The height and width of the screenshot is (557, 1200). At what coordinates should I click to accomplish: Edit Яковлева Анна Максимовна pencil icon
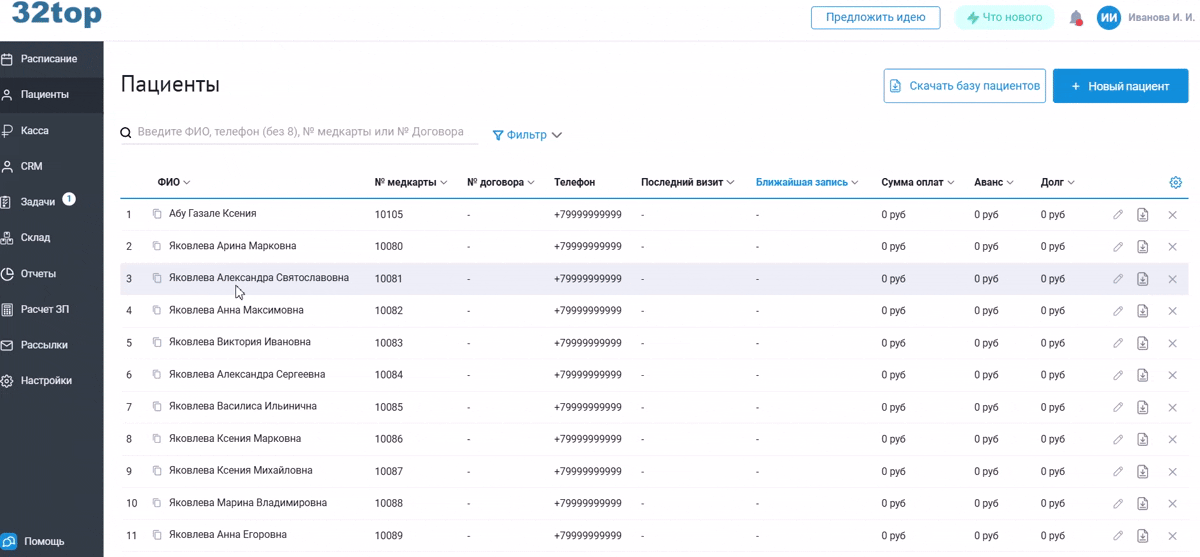click(1118, 311)
